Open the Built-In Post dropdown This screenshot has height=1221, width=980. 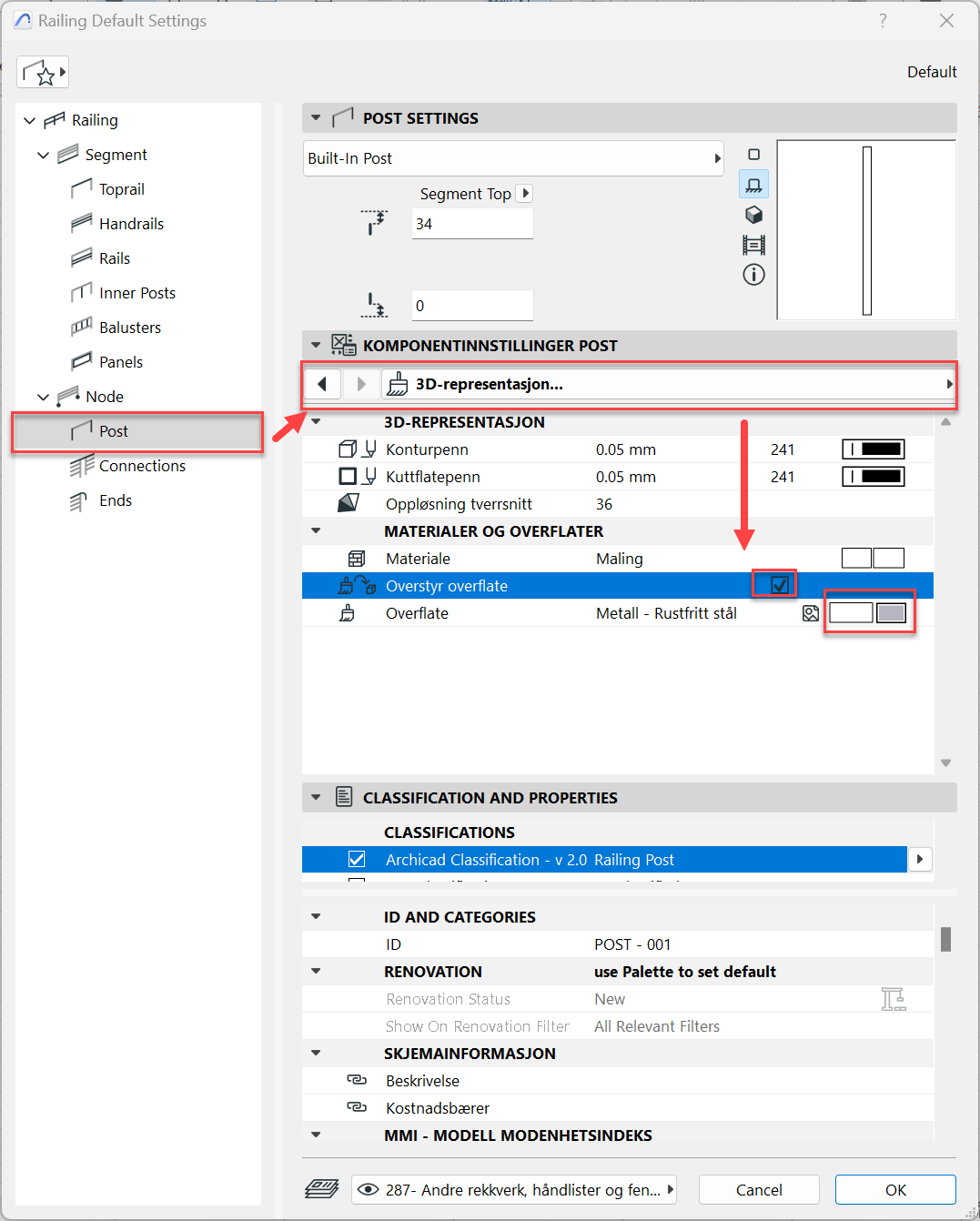513,158
